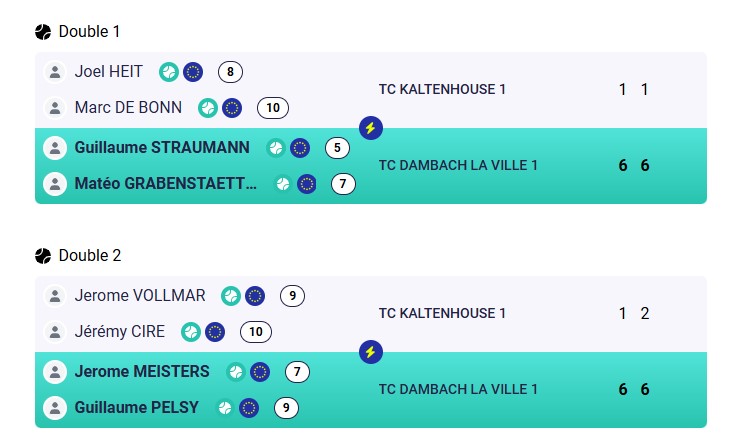Select ranking badge 5 next to Guillaume STRAUMANN
This screenshot has height=447, width=747.
337,148
